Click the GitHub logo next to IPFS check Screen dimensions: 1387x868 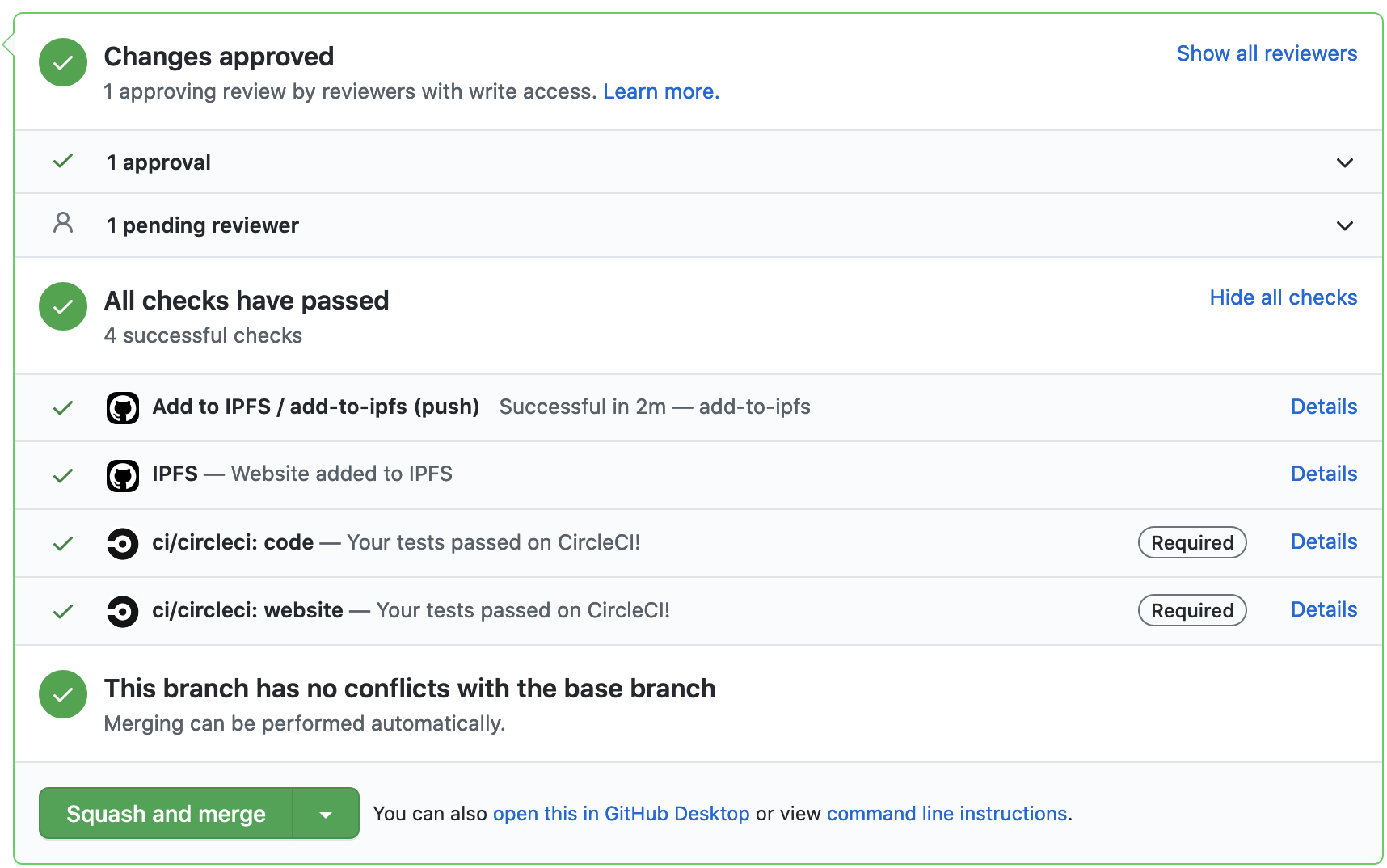coord(123,476)
